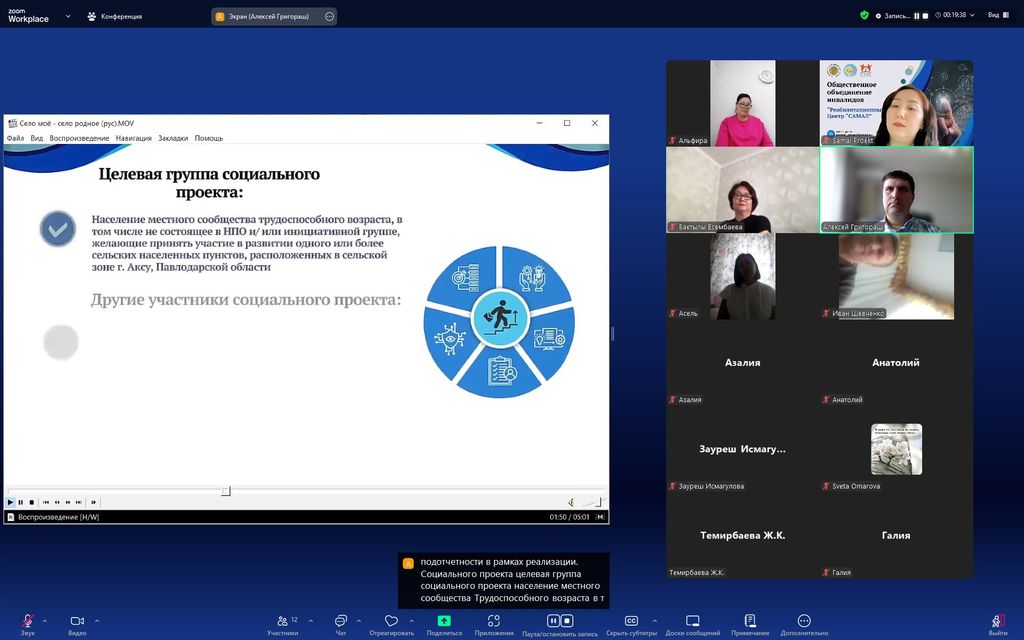
Task: Open the Воспроизведение menu in media player
Action: 79,138
